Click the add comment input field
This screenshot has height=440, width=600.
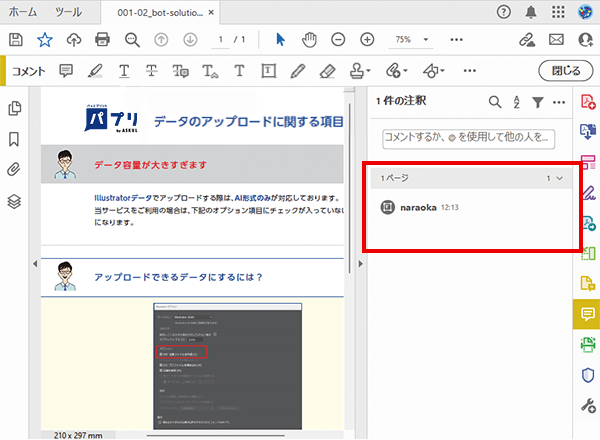[468, 139]
